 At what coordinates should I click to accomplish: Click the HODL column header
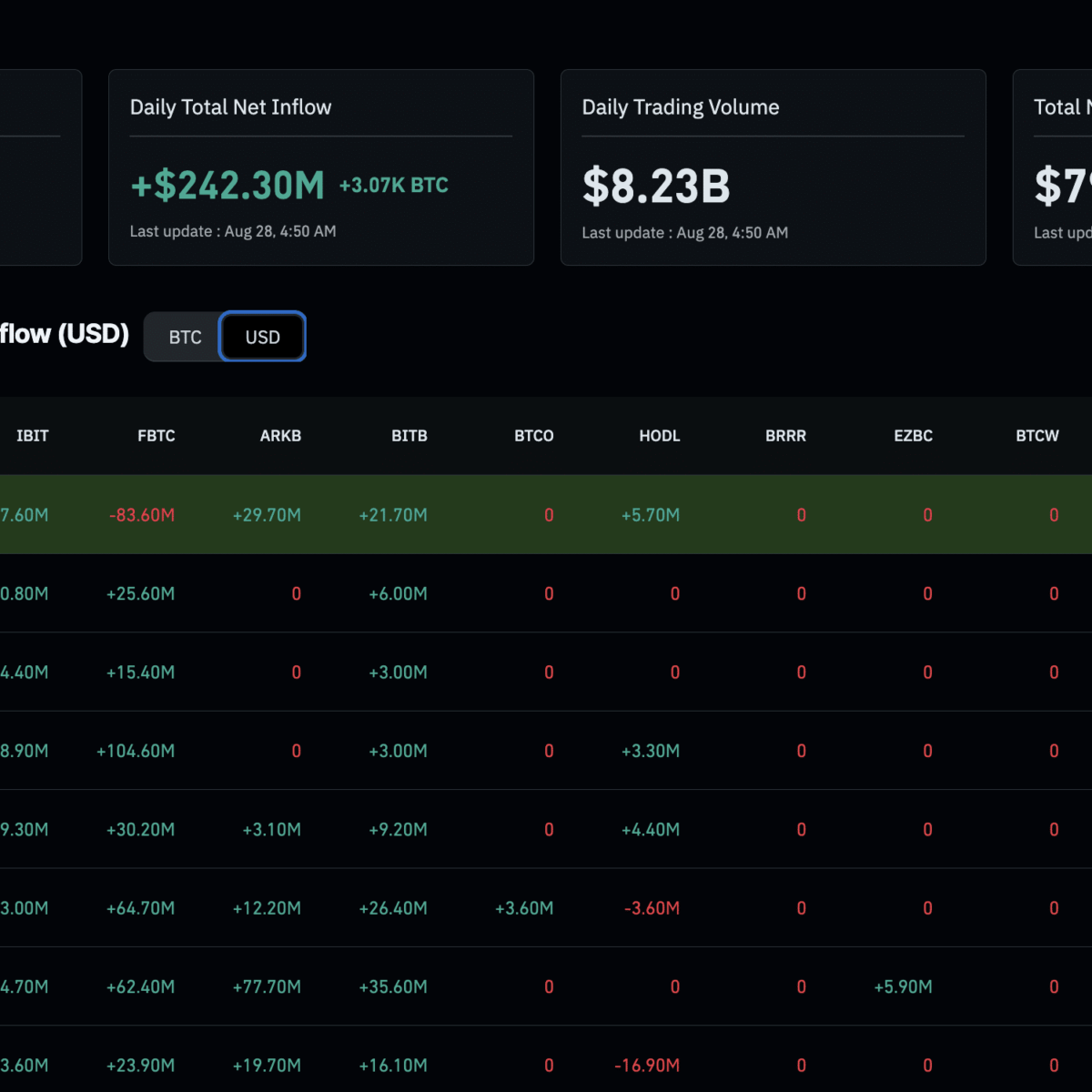click(660, 436)
